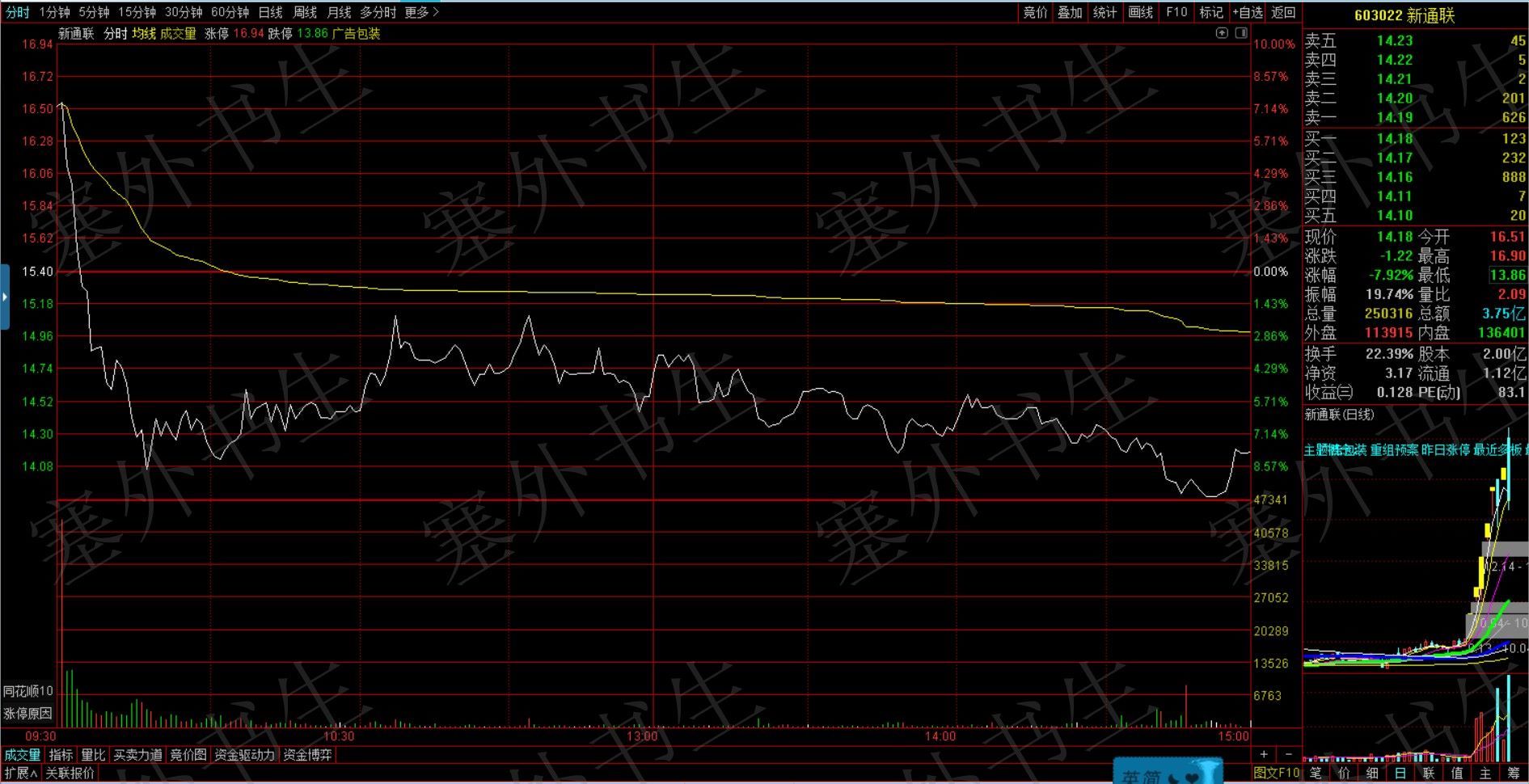
Task: Open the 英简 input method widget
Action: [x=1168, y=772]
